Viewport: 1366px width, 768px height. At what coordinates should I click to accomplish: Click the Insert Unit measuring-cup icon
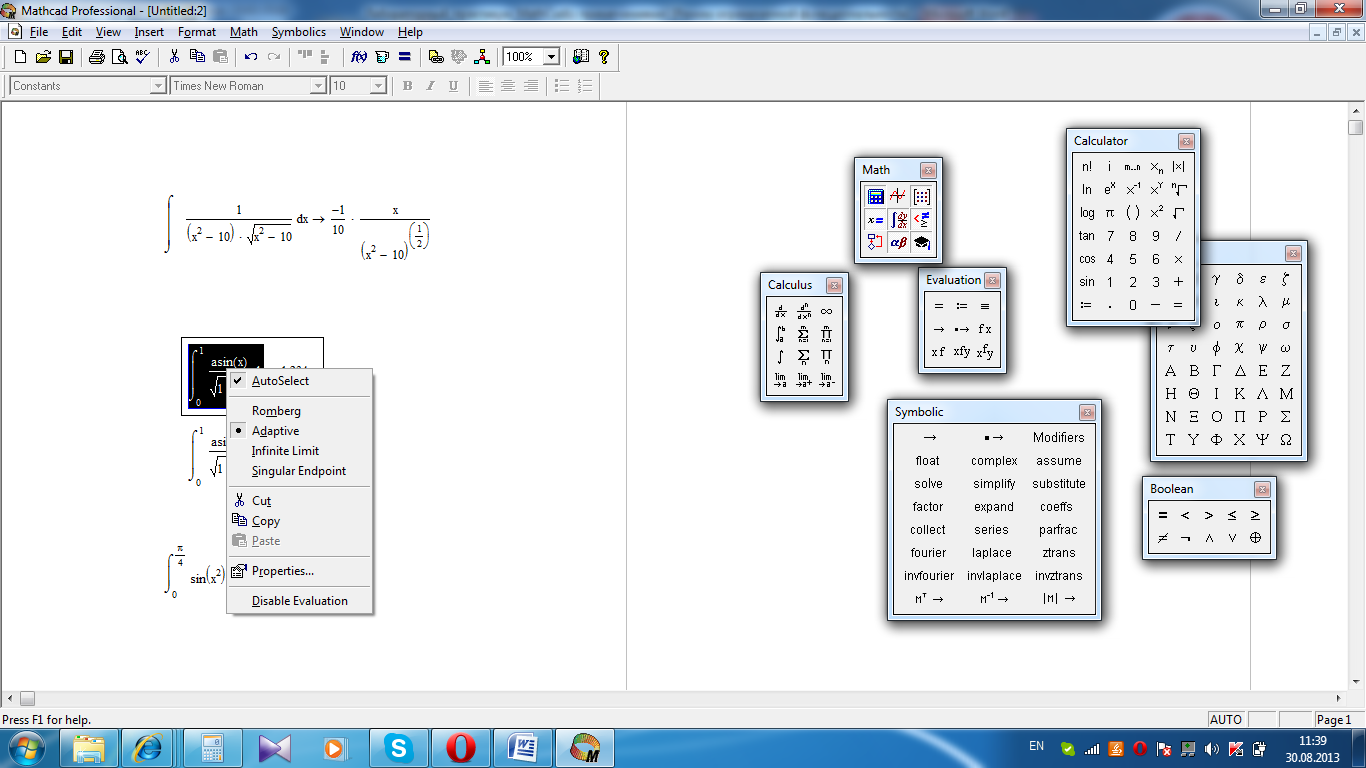pos(382,57)
